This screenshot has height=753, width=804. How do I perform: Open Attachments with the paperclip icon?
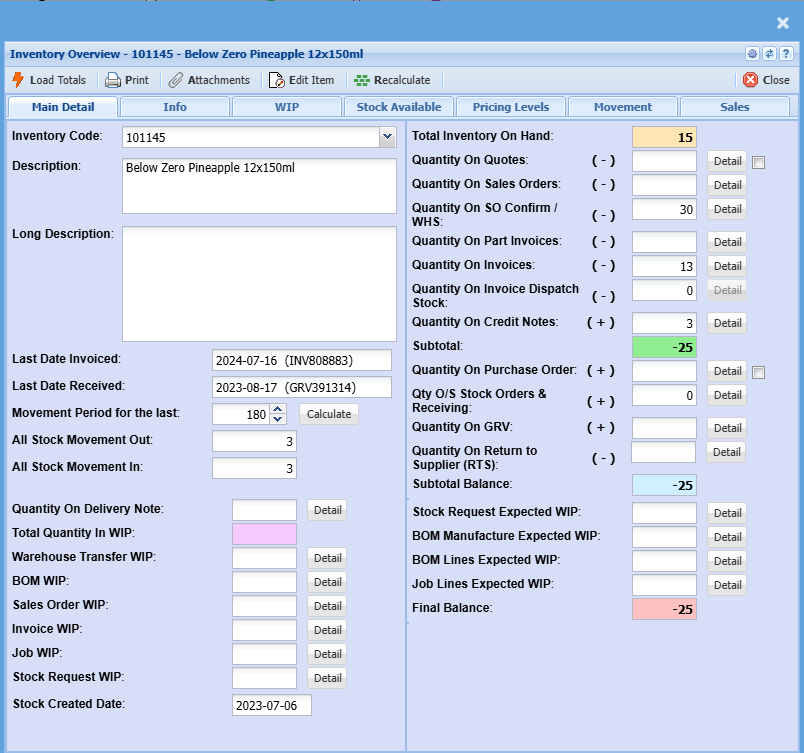click(209, 80)
